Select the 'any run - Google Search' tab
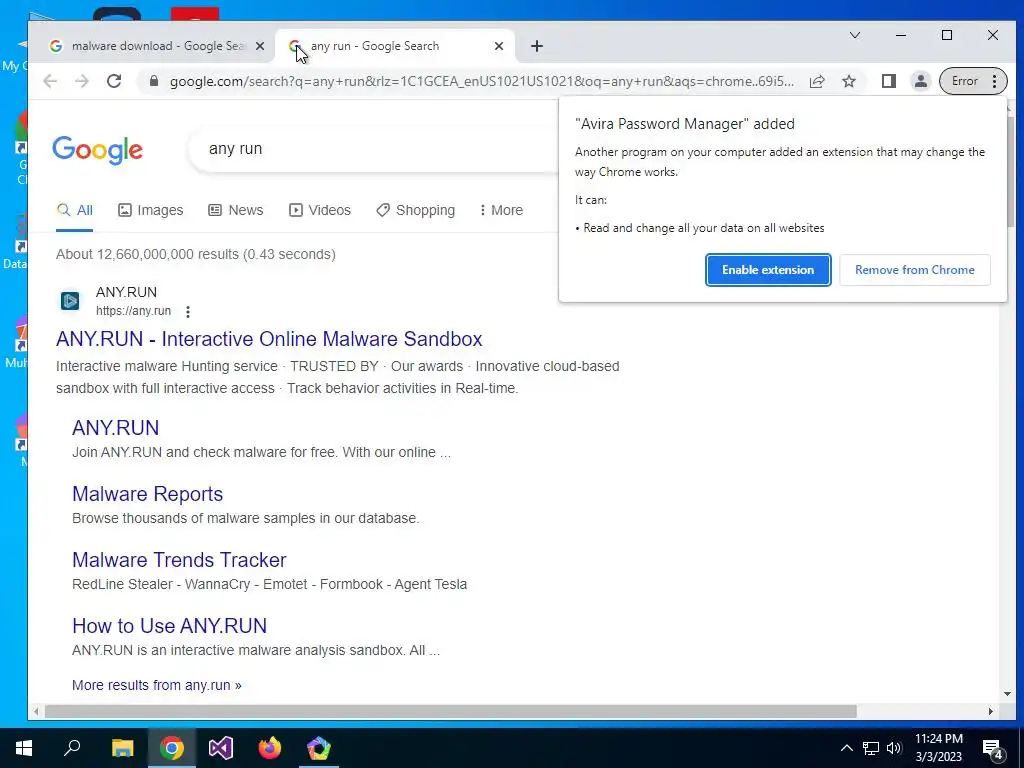The image size is (1024, 768). pos(395,46)
